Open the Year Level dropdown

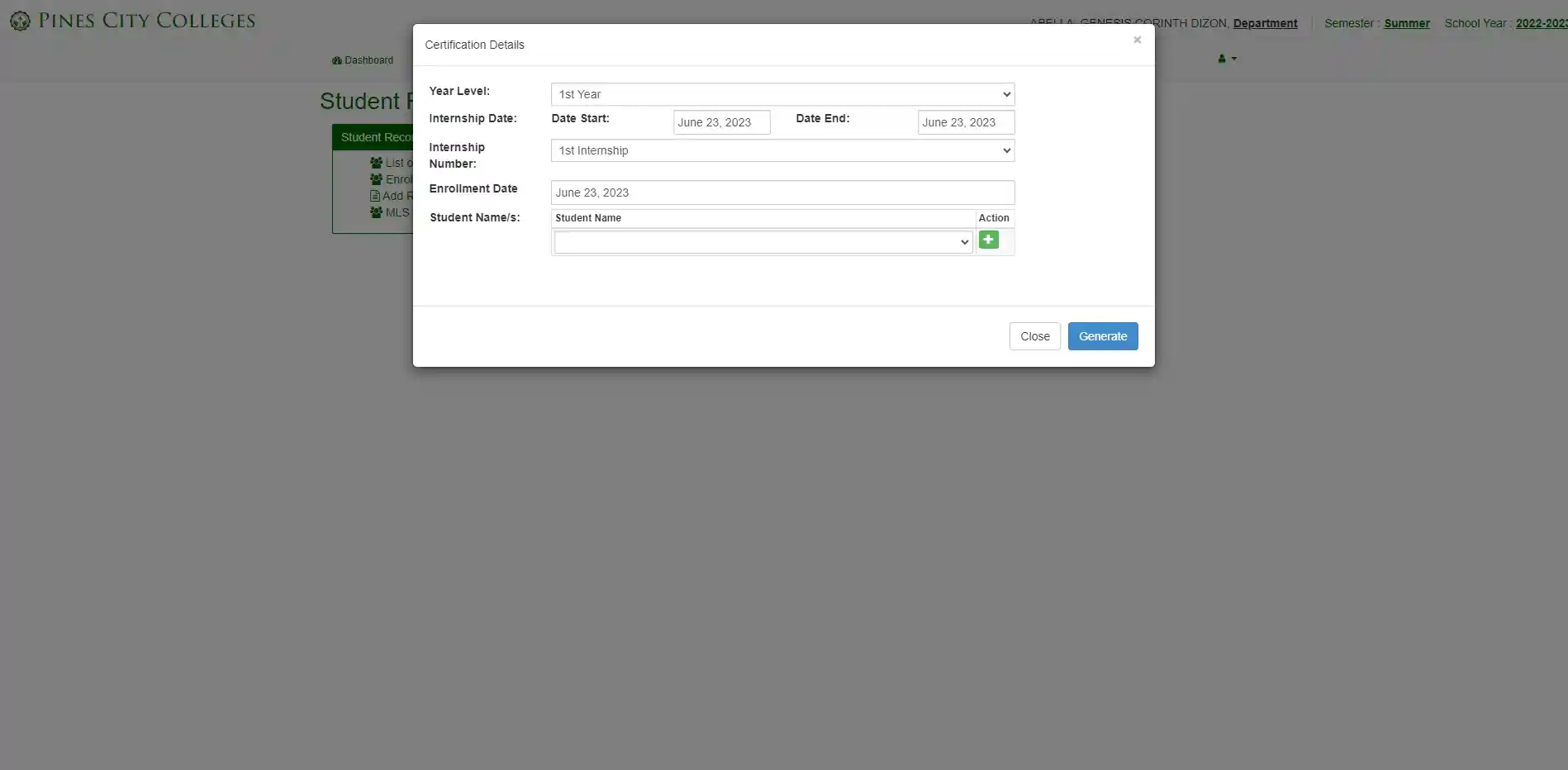click(782, 94)
